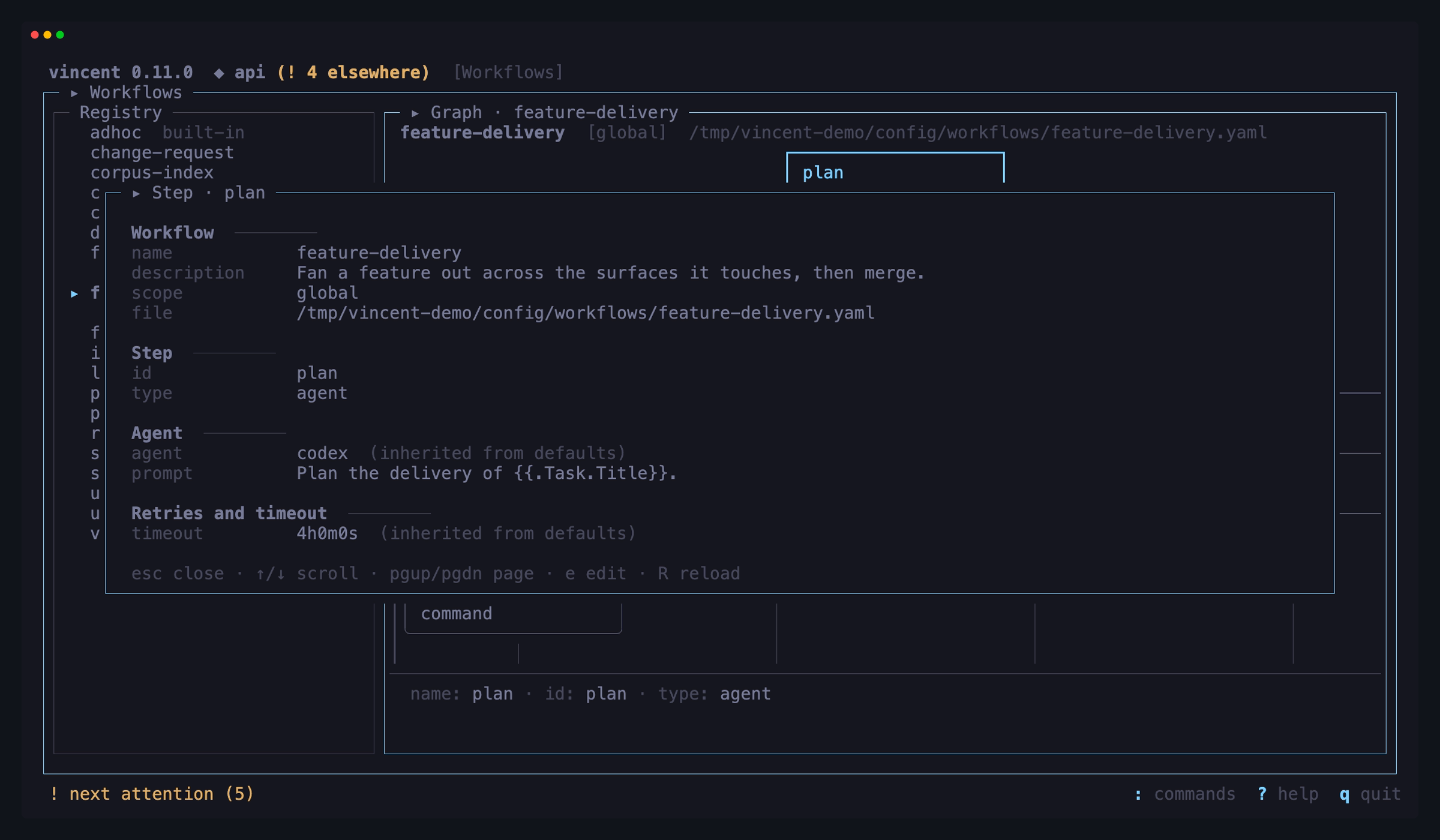Open the [Workflows] tab label
Viewport: 1440px width, 840px height.
point(508,73)
